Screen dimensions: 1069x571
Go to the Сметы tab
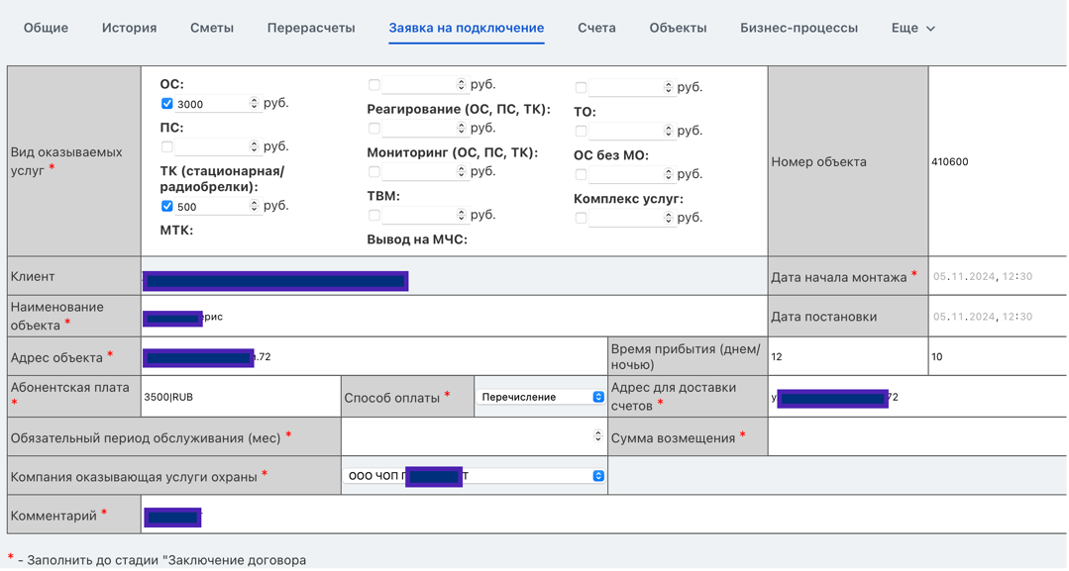click(212, 28)
